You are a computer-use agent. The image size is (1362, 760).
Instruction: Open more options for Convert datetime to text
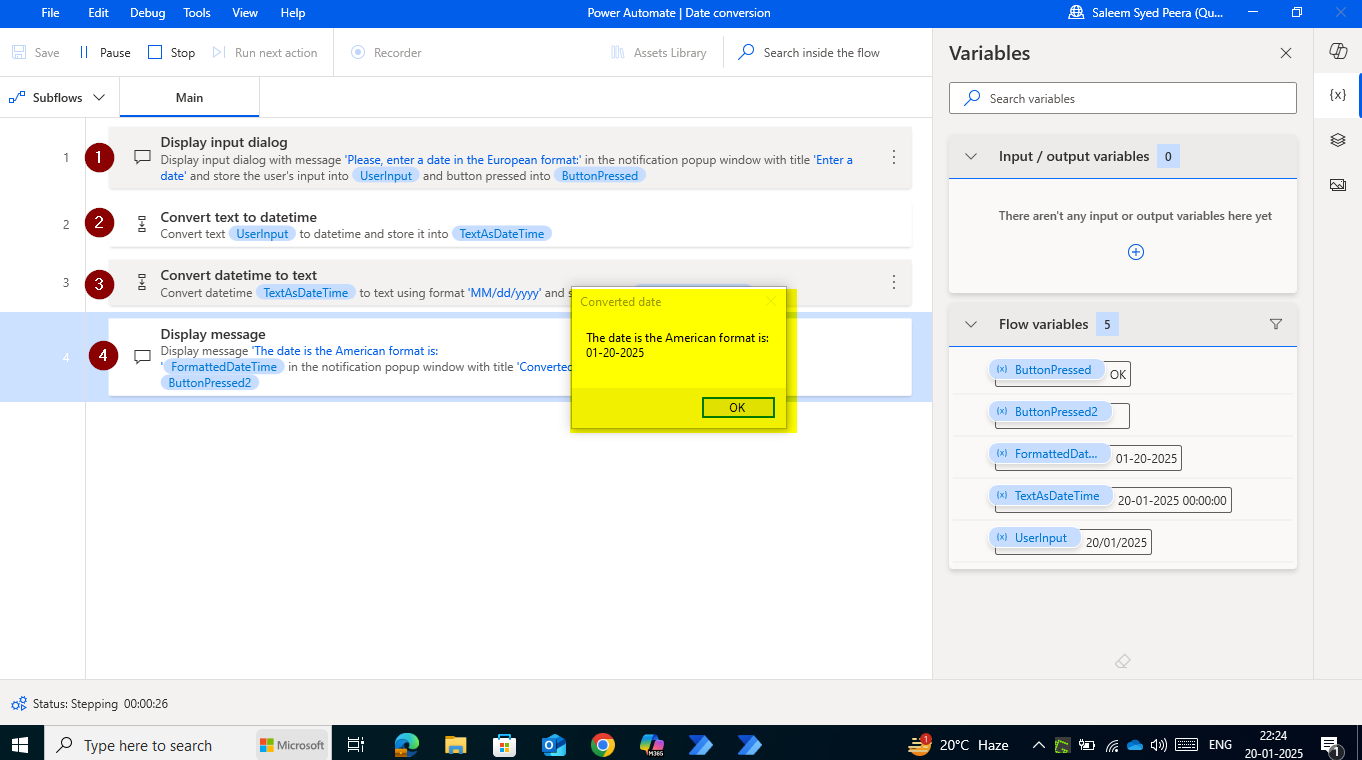[894, 283]
